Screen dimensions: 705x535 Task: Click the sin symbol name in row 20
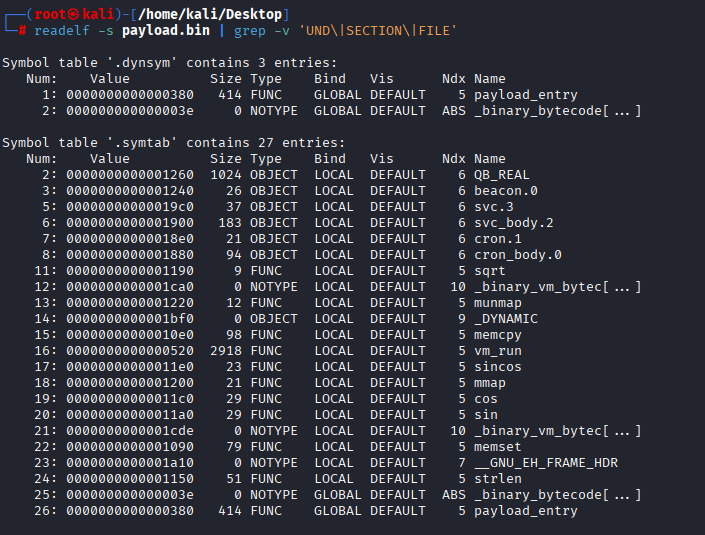pyautogui.click(x=486, y=415)
